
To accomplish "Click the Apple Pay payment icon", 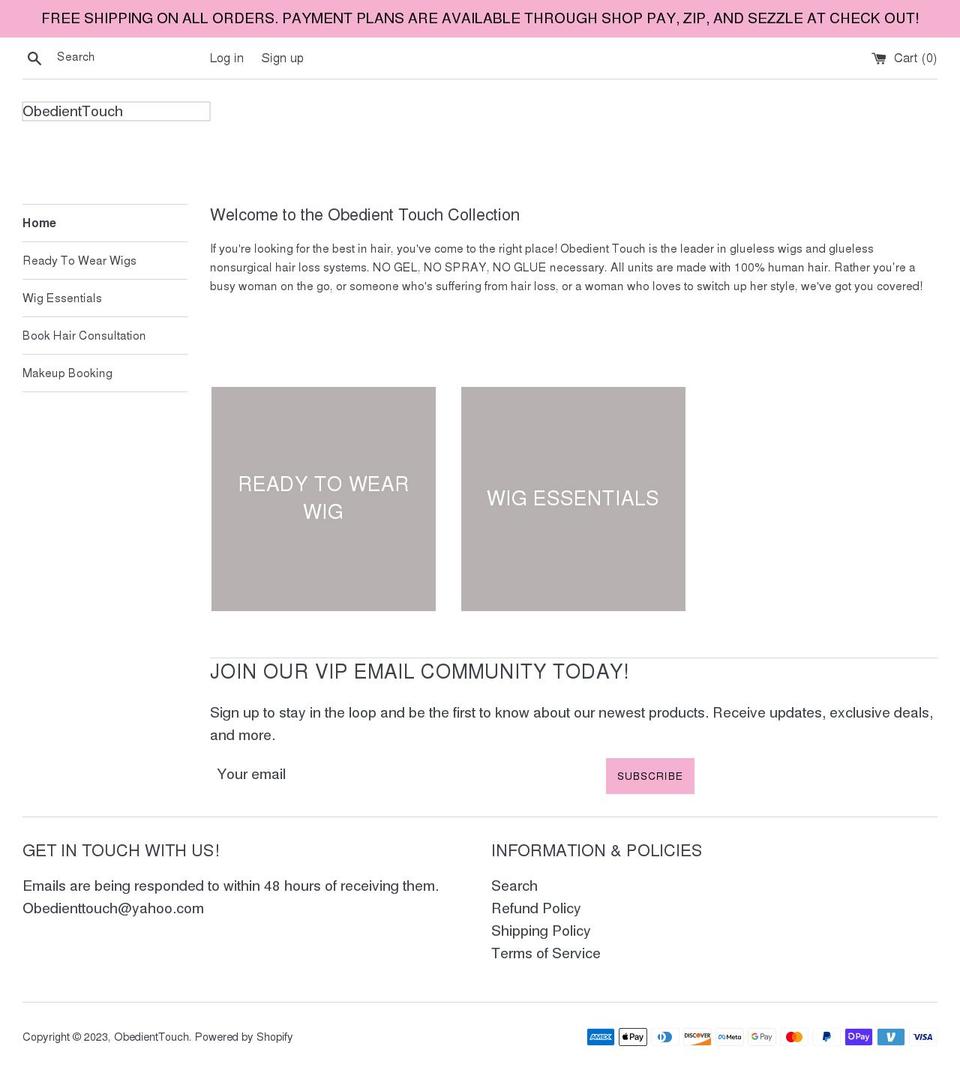I will point(632,1037).
